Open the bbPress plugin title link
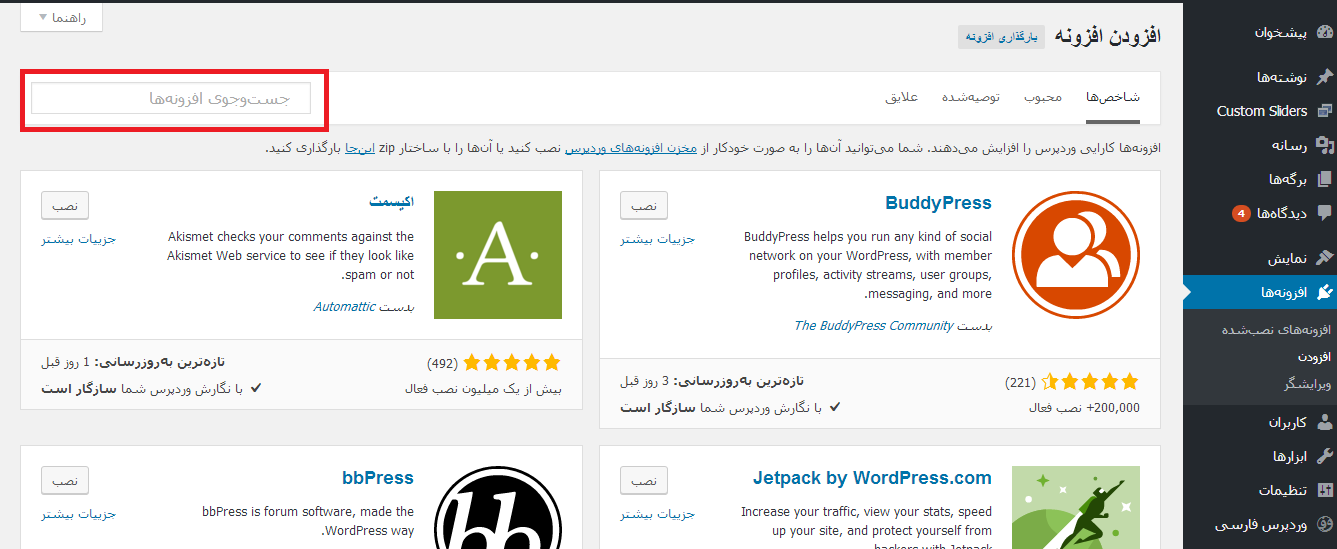Viewport: 1337px width, 549px height. (376, 478)
